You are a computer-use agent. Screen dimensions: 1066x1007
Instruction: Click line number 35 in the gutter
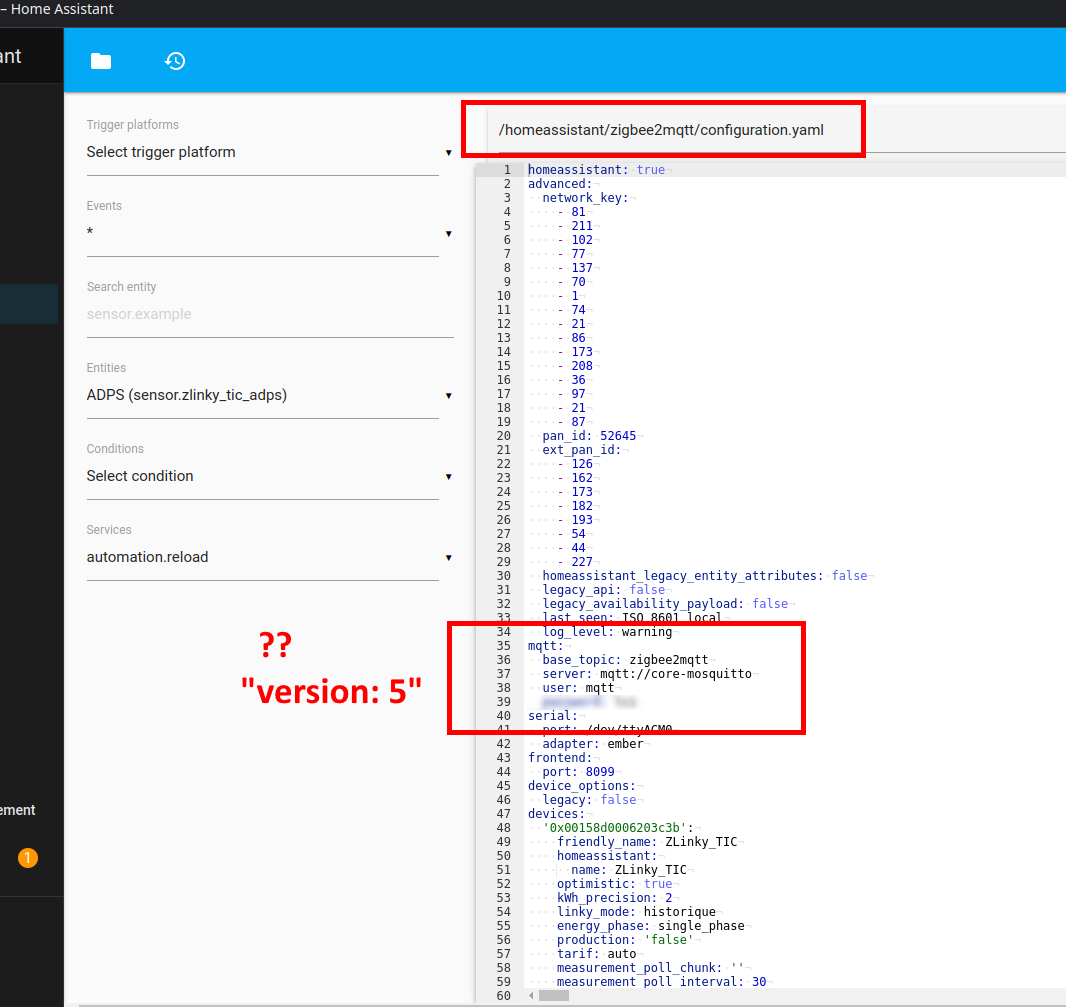503,646
